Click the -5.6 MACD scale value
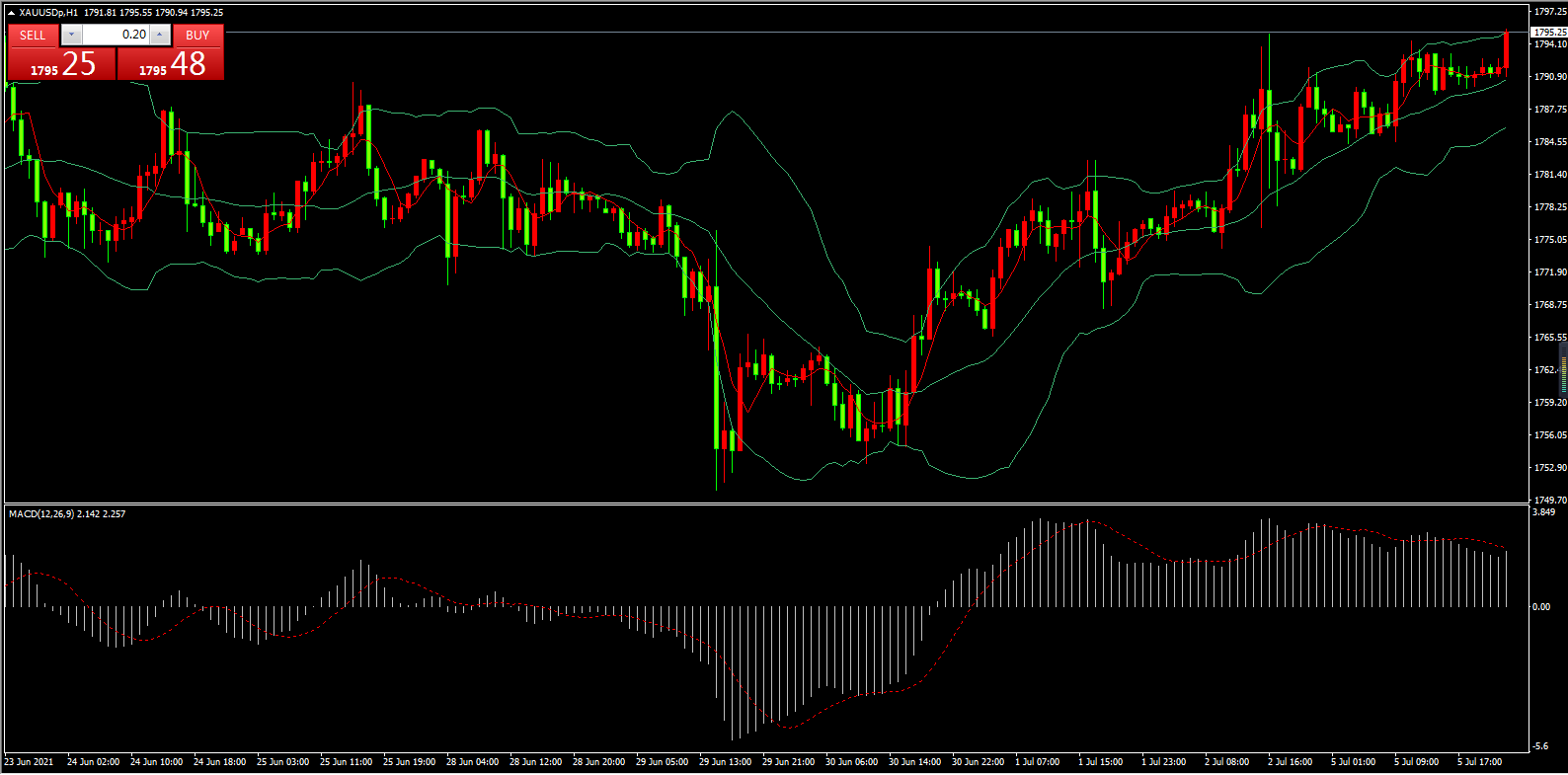This screenshot has height=775, width=1568. (x=1540, y=746)
